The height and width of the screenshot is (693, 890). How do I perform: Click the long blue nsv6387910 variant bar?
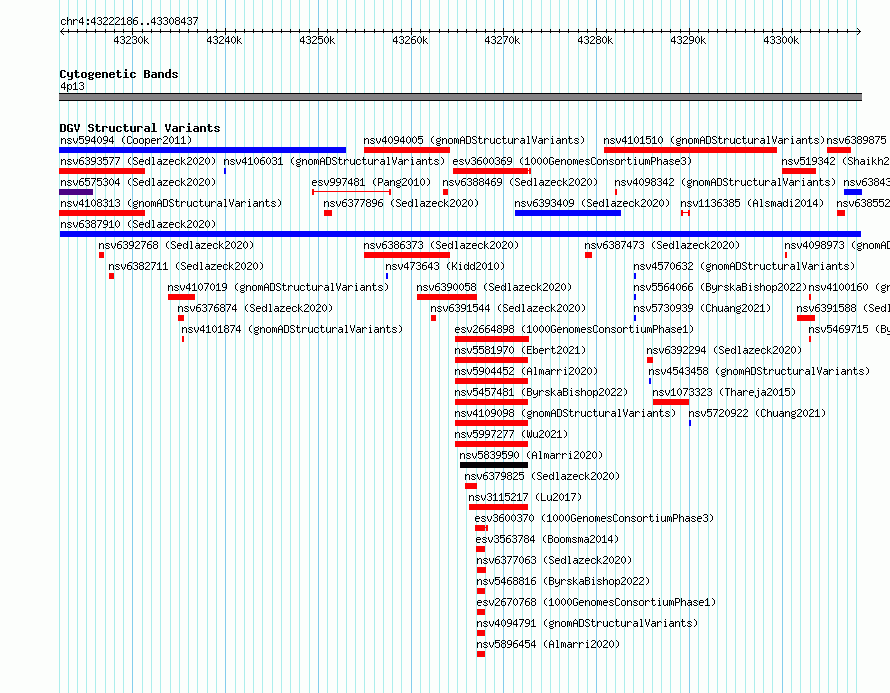[x=460, y=234]
